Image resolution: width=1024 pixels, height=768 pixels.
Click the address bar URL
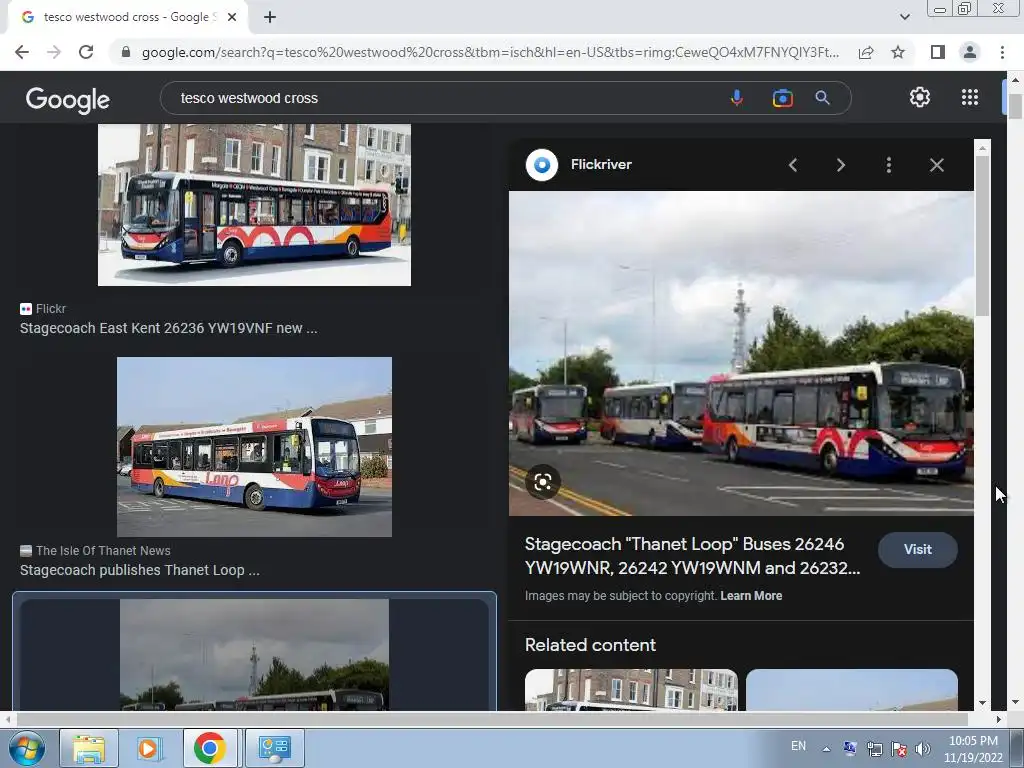490,52
